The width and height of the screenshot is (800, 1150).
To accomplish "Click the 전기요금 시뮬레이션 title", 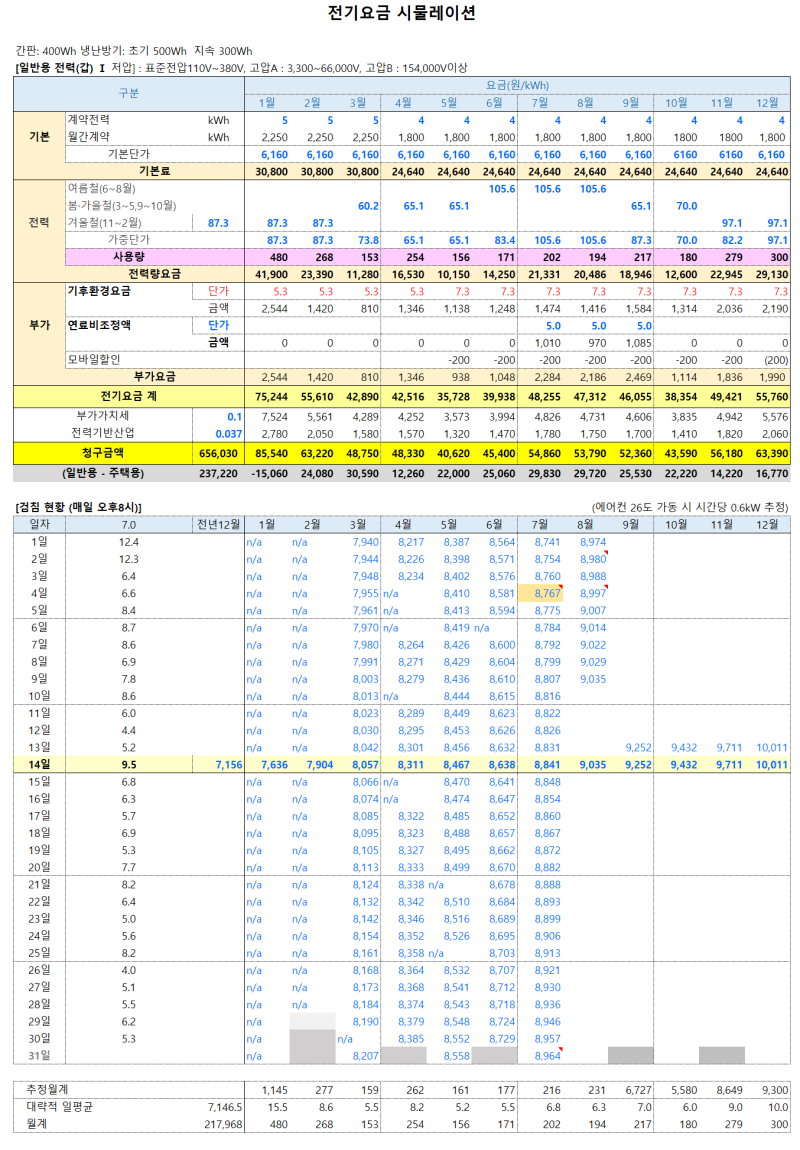I will (399, 15).
